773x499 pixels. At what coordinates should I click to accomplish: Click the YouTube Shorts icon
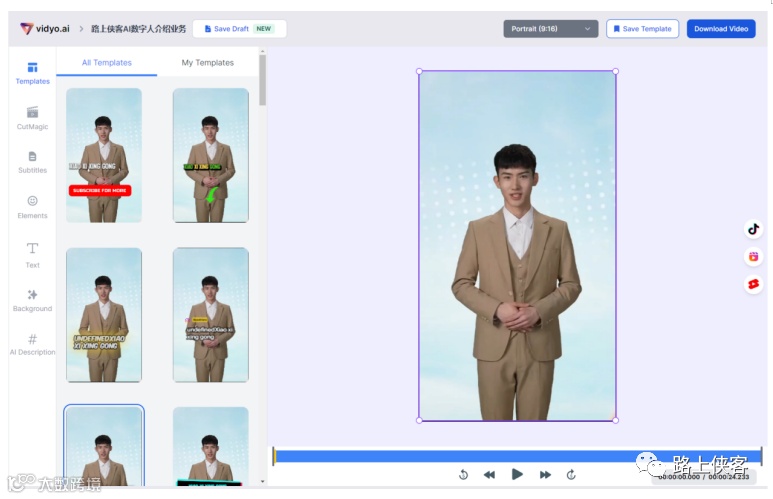click(x=753, y=284)
